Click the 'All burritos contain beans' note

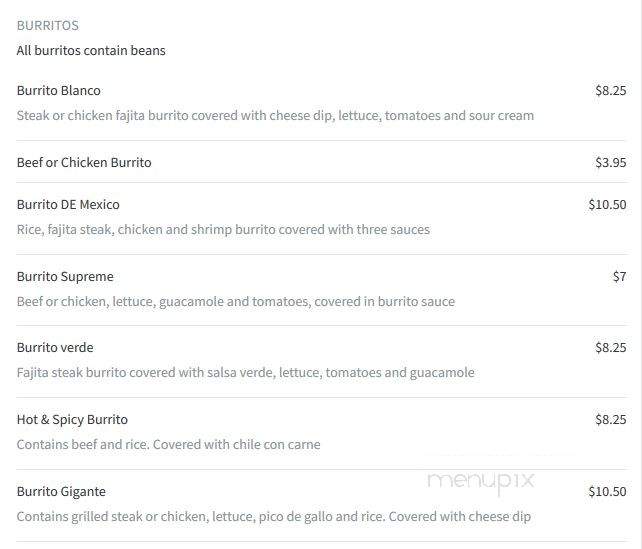point(91,51)
